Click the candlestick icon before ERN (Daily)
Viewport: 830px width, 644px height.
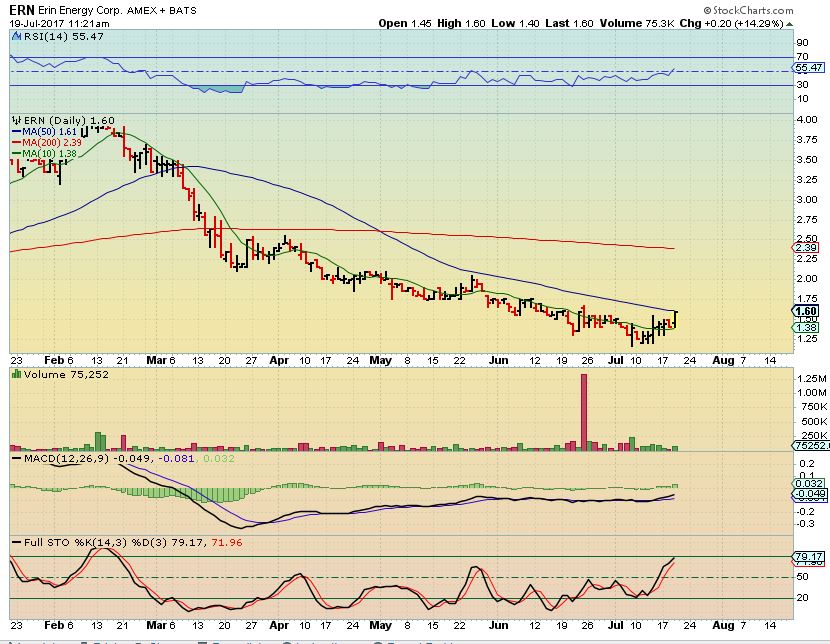click(x=16, y=121)
